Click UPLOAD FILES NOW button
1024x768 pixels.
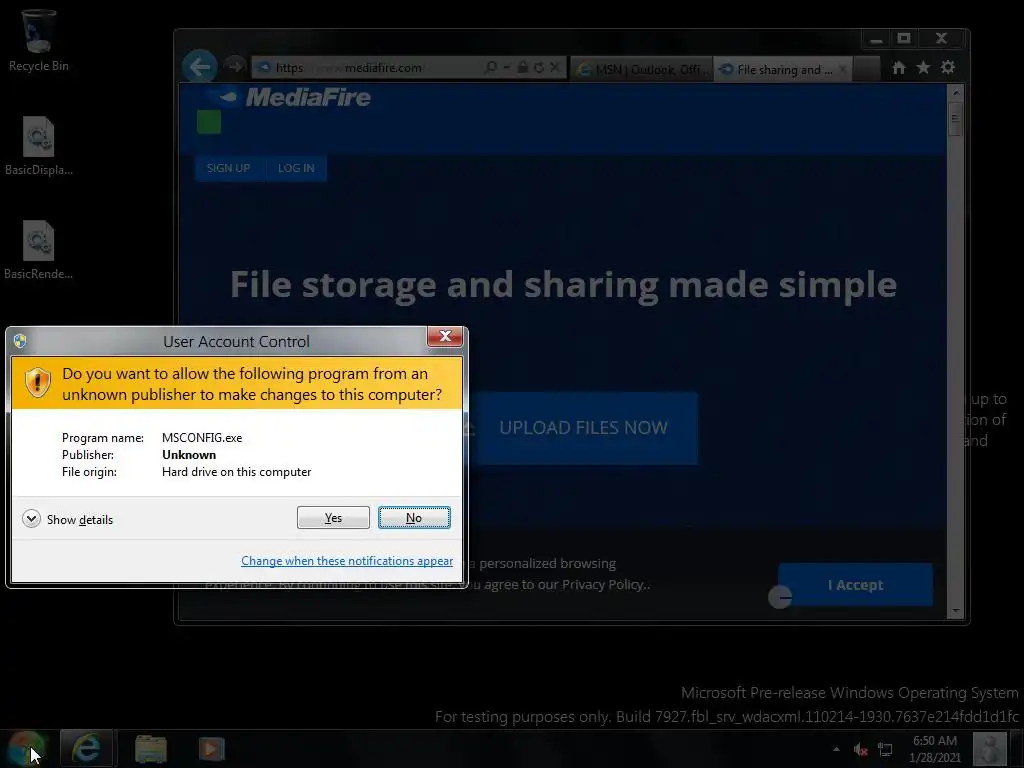click(583, 428)
